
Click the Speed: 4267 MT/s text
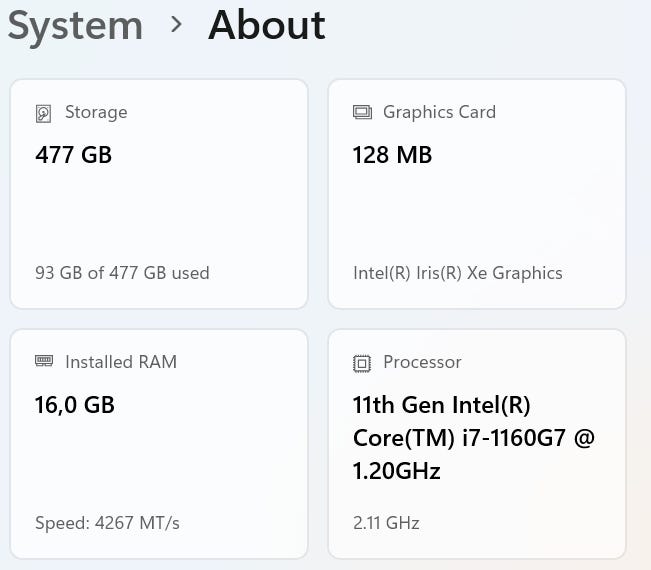(107, 522)
